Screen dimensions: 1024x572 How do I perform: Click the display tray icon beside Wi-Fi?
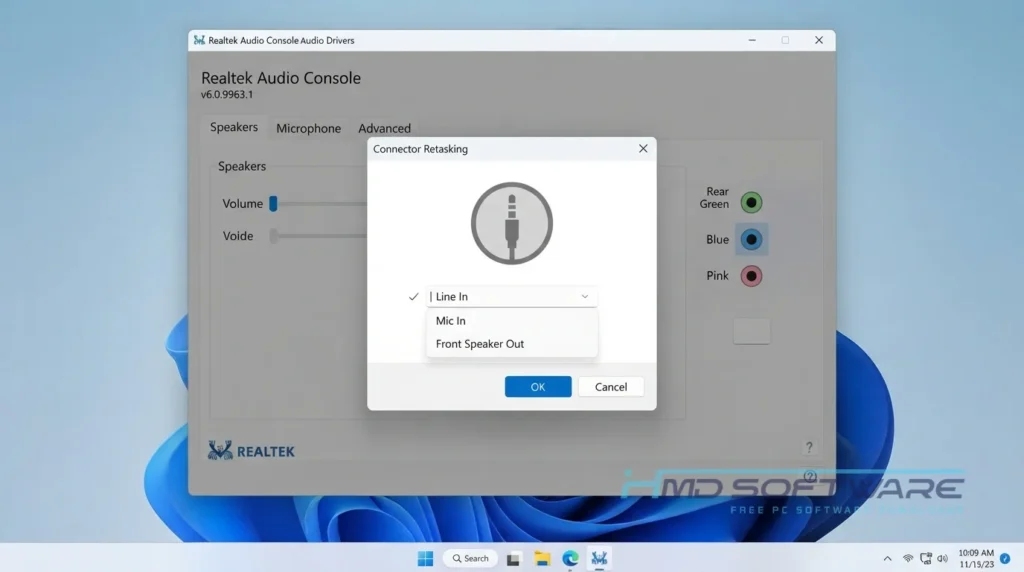[925, 558]
